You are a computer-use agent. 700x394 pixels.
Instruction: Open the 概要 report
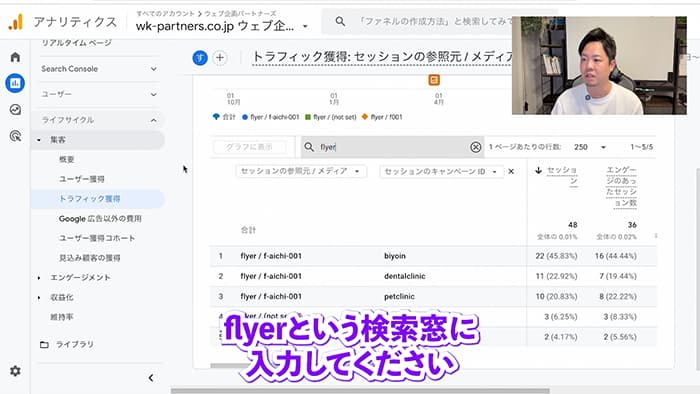point(67,159)
